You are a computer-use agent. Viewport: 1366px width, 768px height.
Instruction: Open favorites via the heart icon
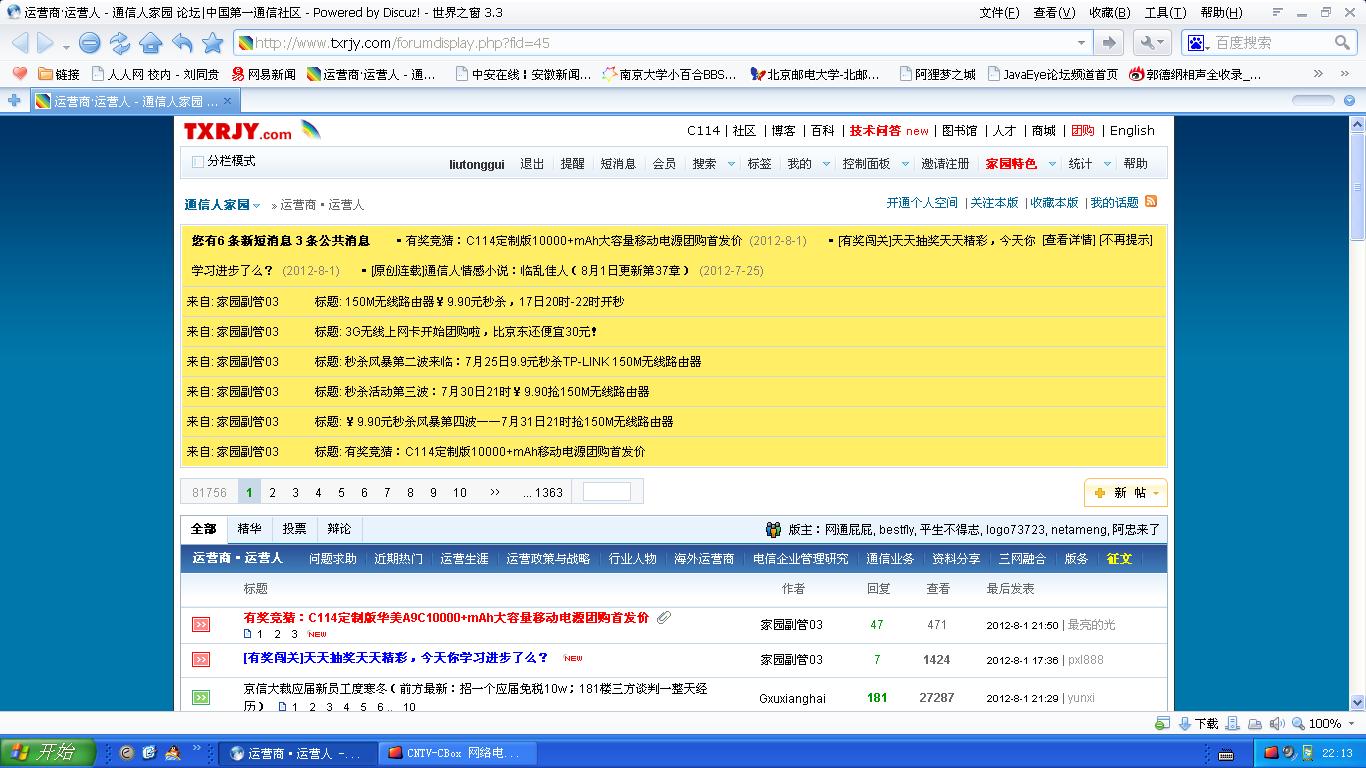tap(20, 73)
